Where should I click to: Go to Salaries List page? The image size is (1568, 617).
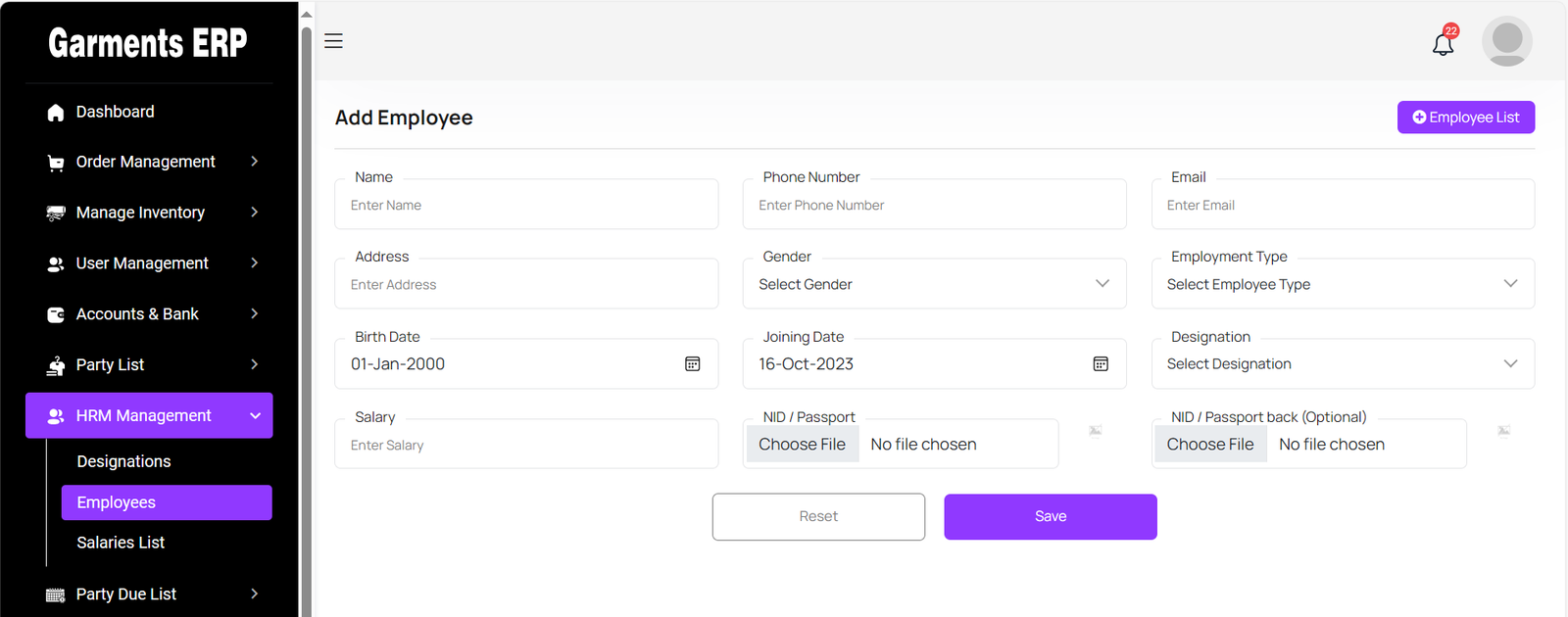(121, 543)
